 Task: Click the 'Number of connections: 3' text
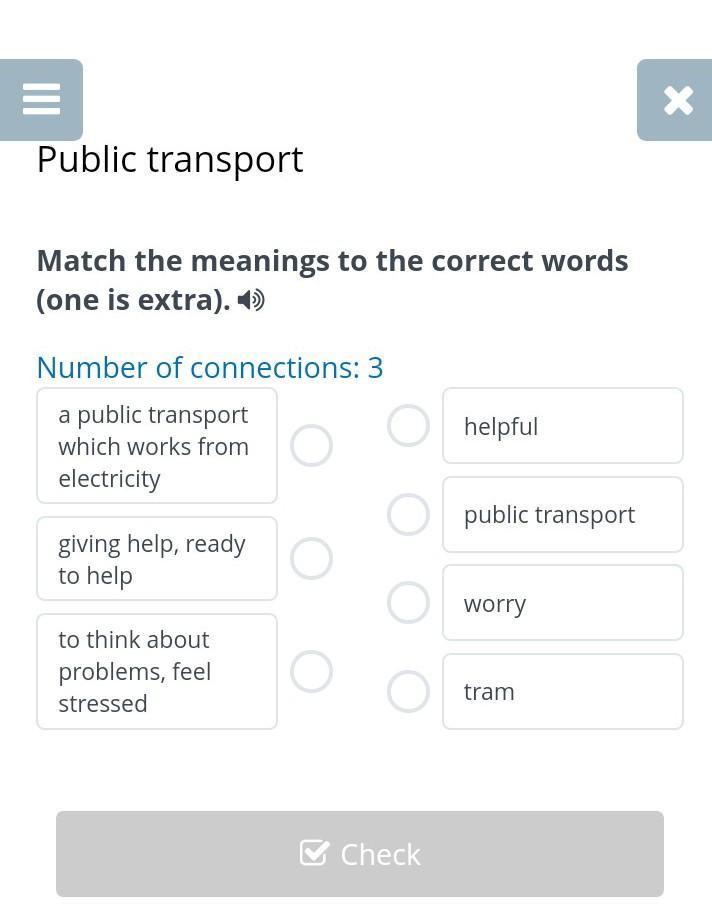(210, 368)
